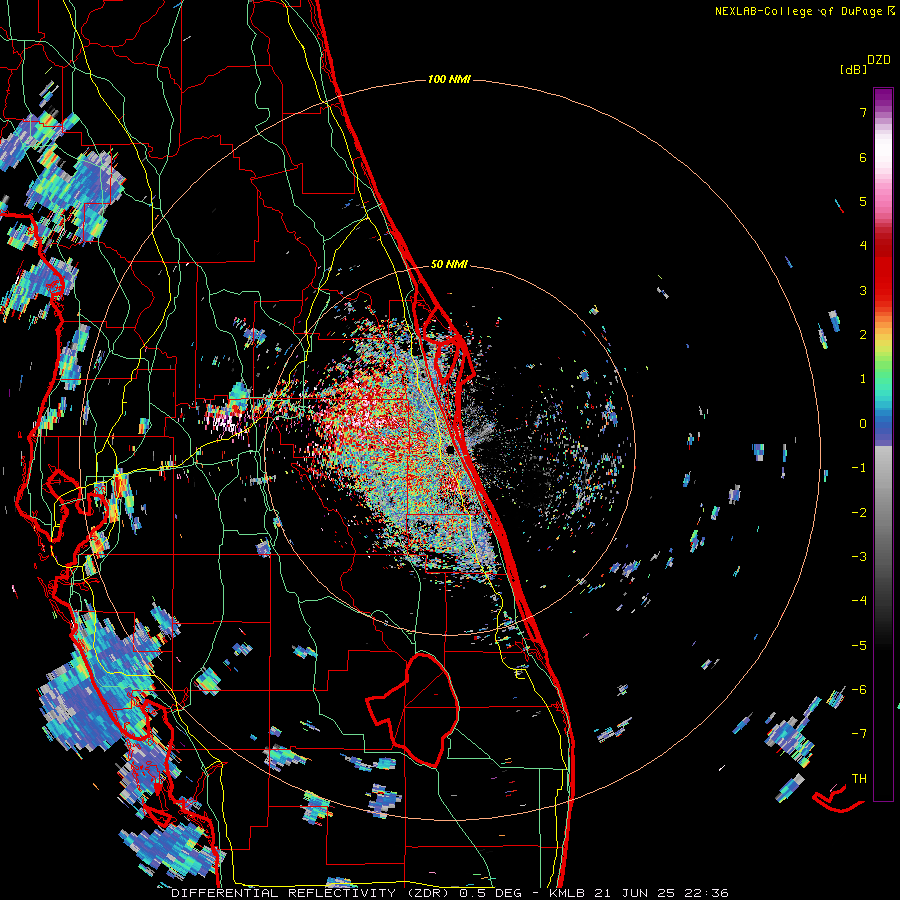Click the 50 NMI range ring label
The width and height of the screenshot is (900, 900).
(x=449, y=264)
